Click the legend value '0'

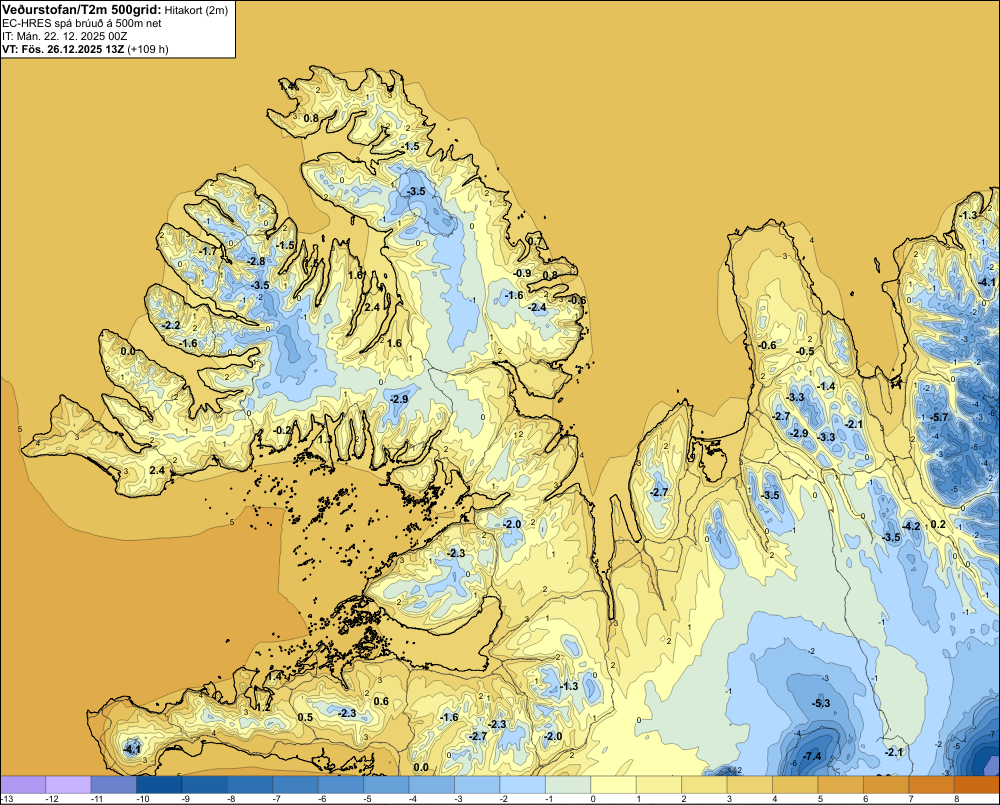point(592,799)
